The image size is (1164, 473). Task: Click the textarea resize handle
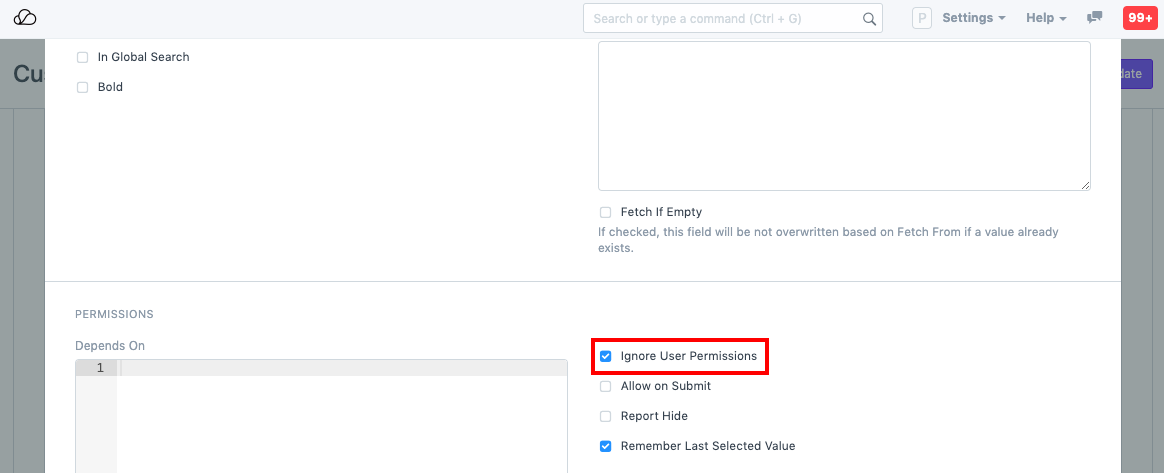pos(1085,185)
